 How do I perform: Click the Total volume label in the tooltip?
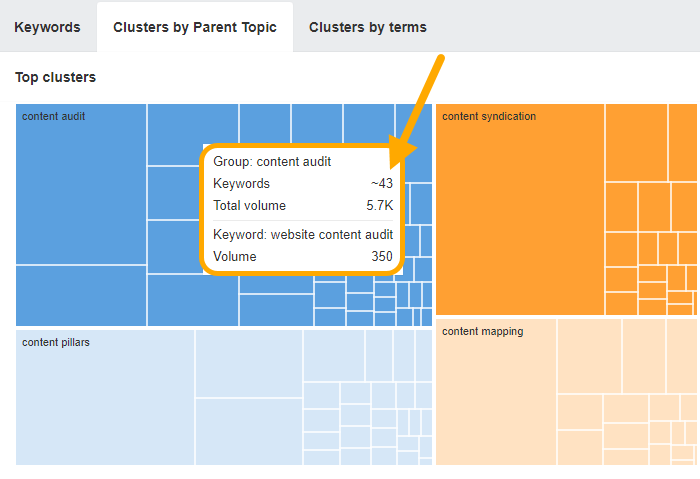[x=249, y=206]
